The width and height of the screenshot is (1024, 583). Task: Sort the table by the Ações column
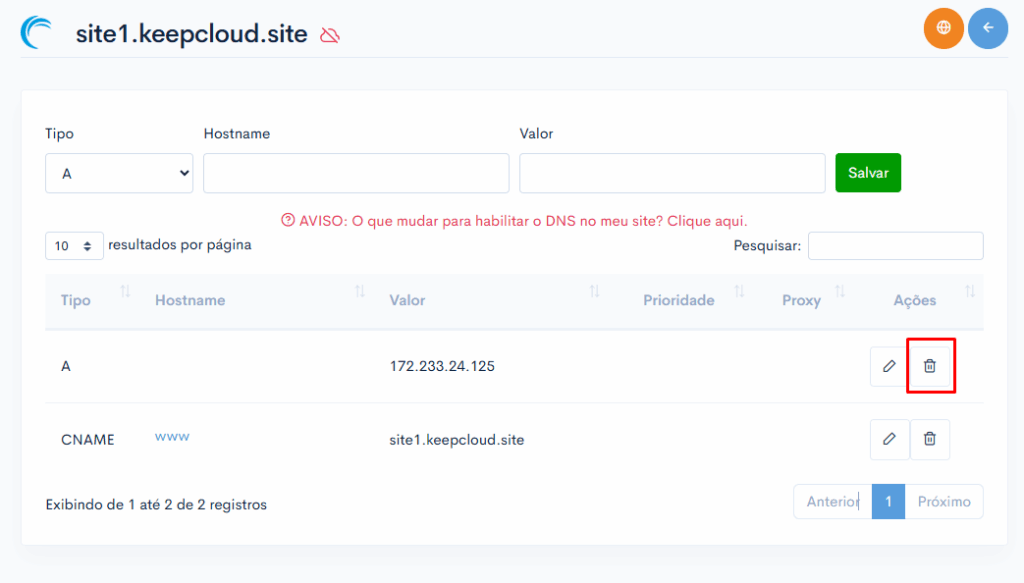[x=970, y=291]
